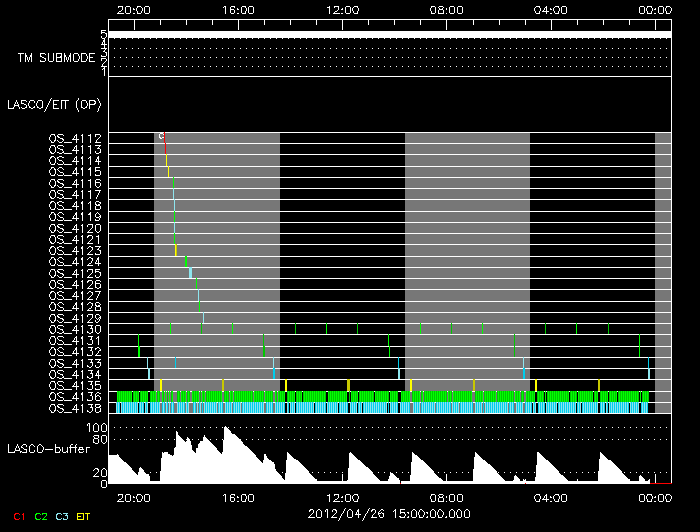Click the 2012/04/26 15:00:00.000 timestamp
Image resolution: width=700 pixels, height=532 pixels.
pyautogui.click(x=386, y=516)
